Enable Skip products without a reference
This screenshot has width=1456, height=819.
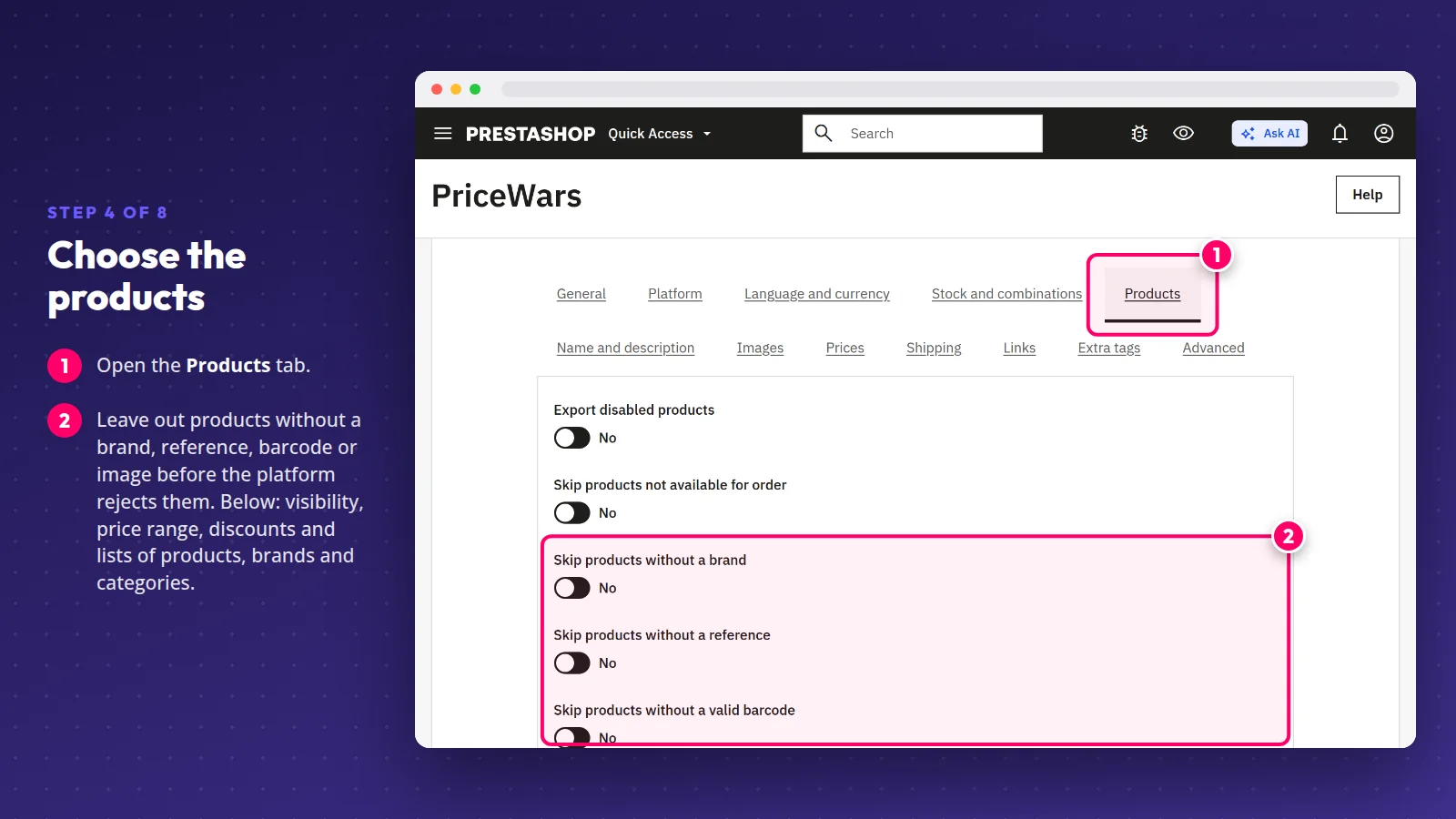(x=572, y=663)
